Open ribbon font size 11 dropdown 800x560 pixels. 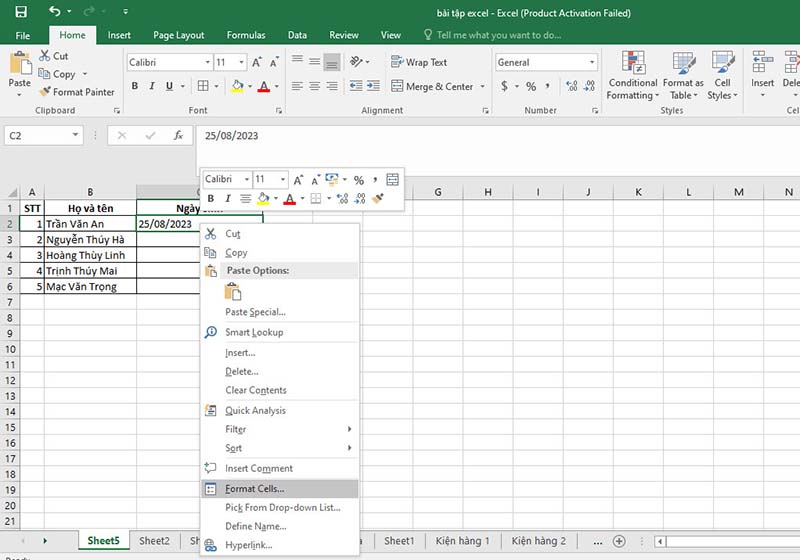(242, 62)
